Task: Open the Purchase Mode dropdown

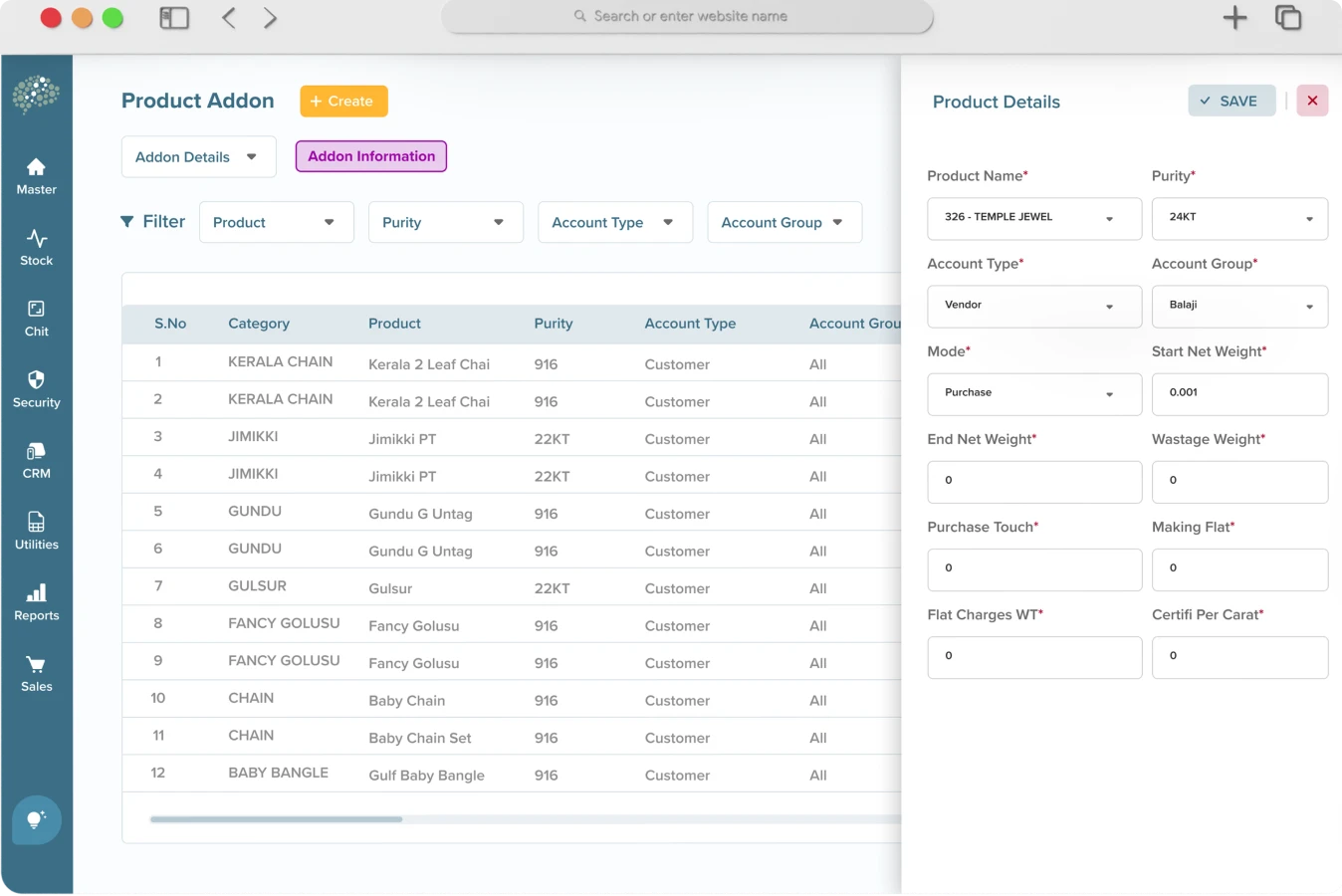Action: [x=1033, y=393]
